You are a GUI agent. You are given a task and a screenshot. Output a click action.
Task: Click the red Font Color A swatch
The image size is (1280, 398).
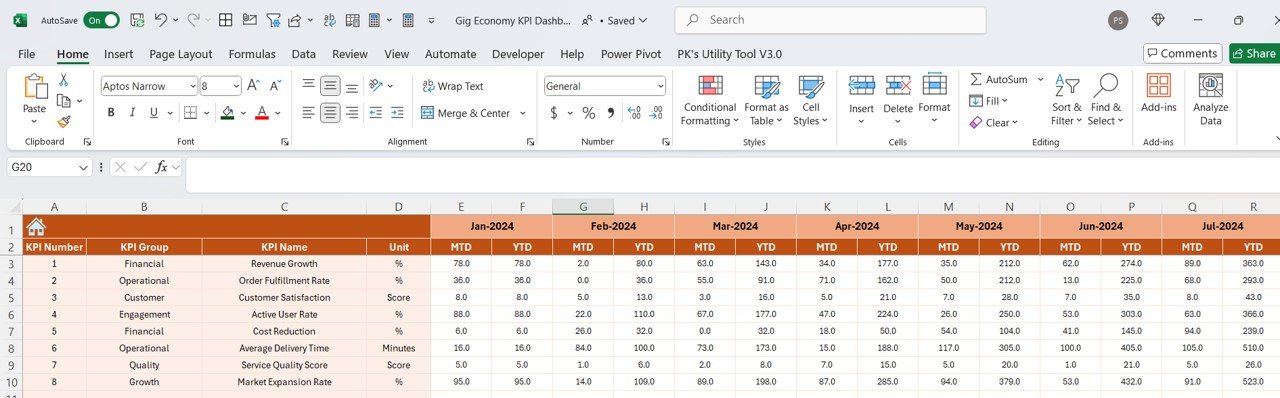click(x=262, y=113)
